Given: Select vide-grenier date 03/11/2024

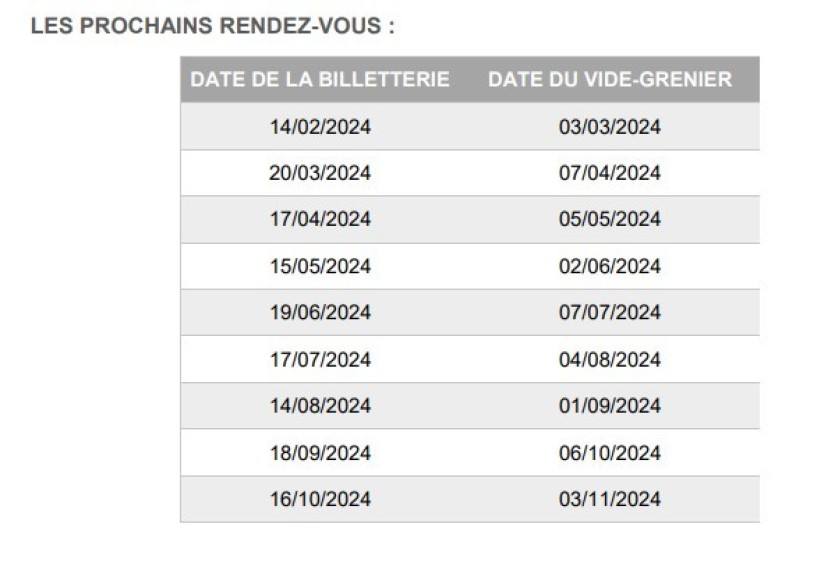Looking at the screenshot, I should (x=610, y=499).
